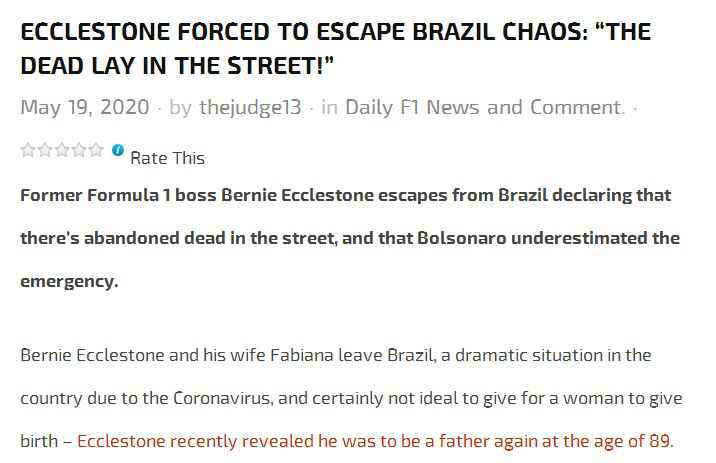The image size is (716, 463).
Task: Click 'DEAD LAY IN THE STREET!' headline line
Action: (177, 66)
